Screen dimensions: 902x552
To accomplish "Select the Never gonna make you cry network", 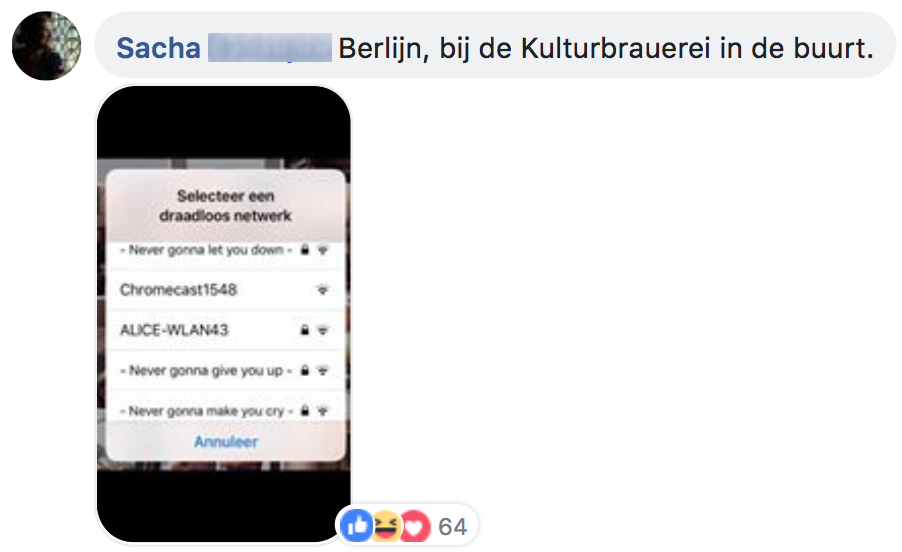I will click(226, 407).
